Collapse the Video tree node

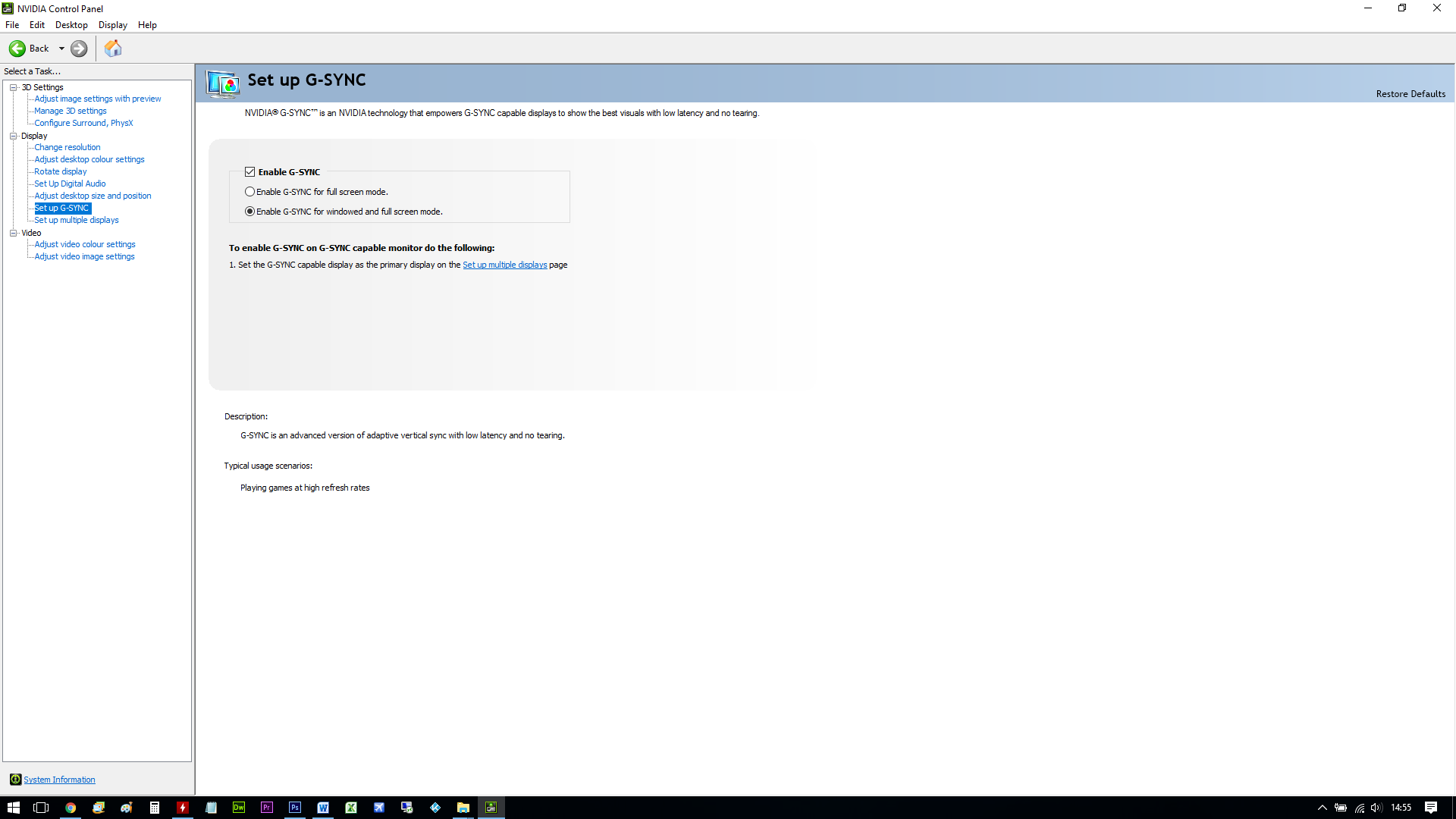14,233
